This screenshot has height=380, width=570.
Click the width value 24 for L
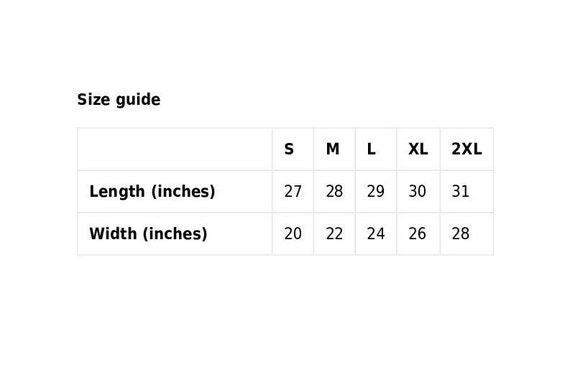tap(376, 234)
